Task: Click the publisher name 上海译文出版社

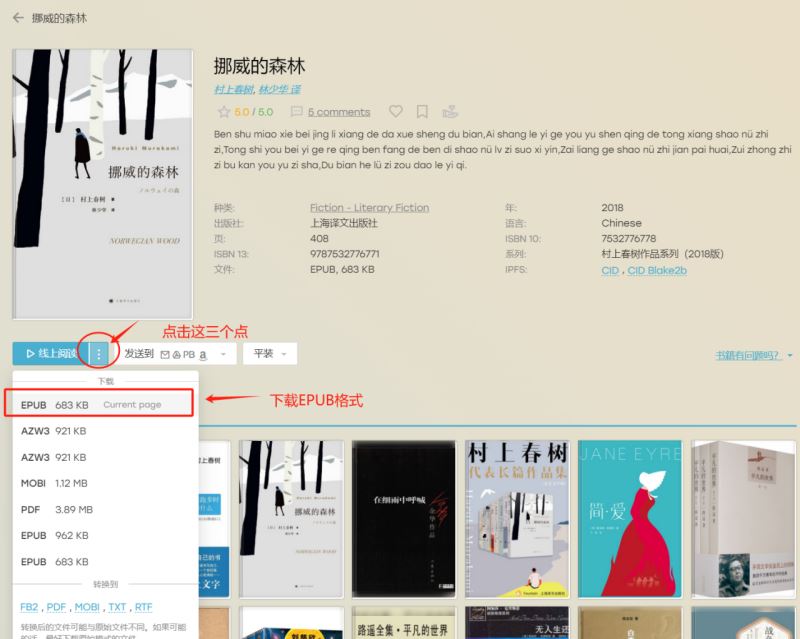Action: (344, 223)
